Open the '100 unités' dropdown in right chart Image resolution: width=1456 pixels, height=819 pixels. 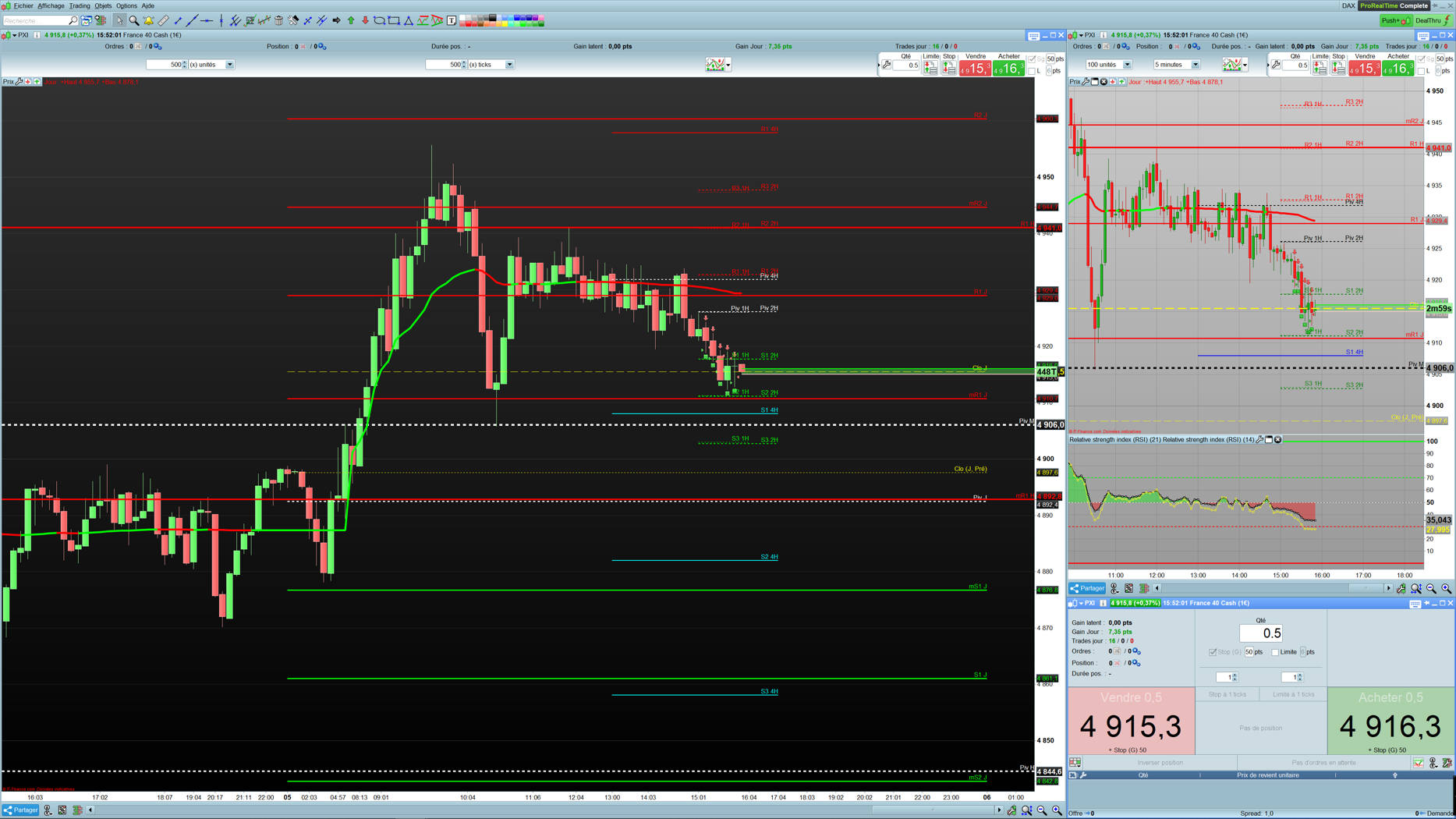tap(1127, 65)
